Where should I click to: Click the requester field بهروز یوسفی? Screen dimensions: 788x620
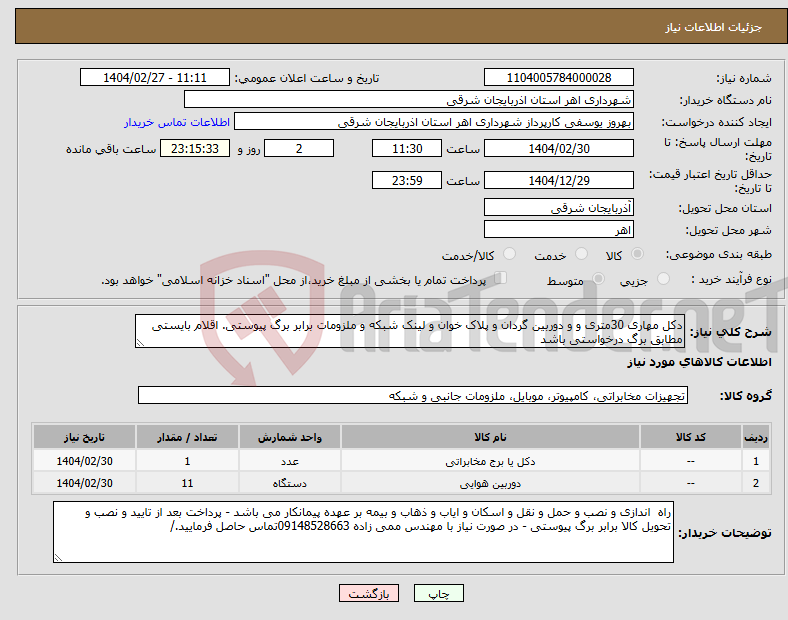(434, 122)
